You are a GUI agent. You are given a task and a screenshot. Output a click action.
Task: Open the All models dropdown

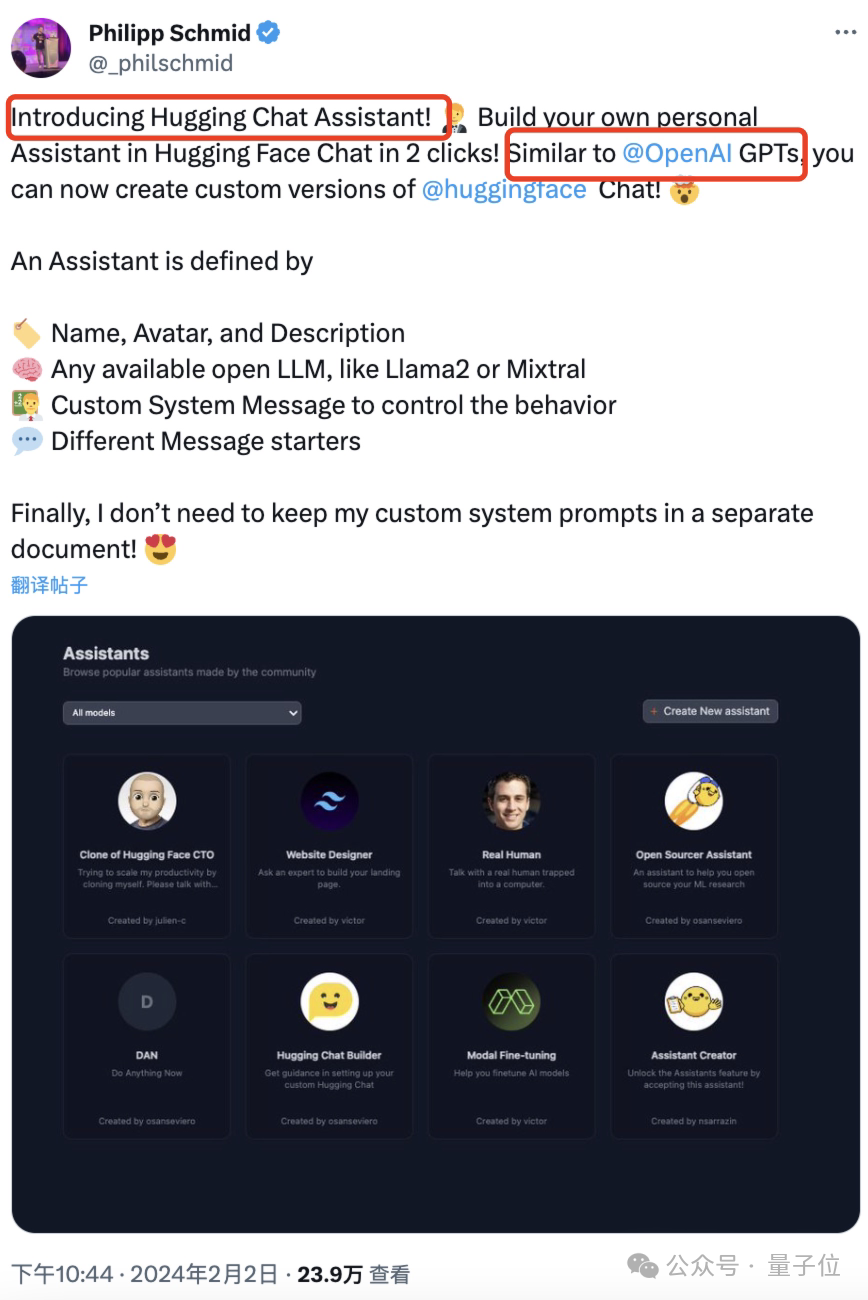pos(182,712)
